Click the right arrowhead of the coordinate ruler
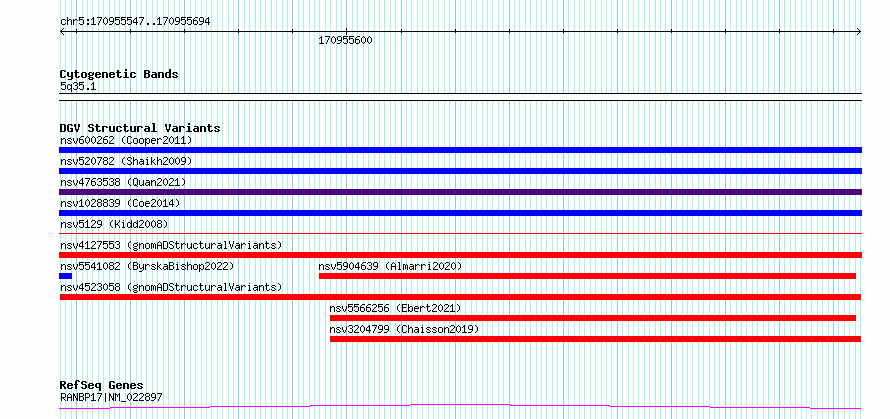The width and height of the screenshot is (890, 419). pos(858,32)
